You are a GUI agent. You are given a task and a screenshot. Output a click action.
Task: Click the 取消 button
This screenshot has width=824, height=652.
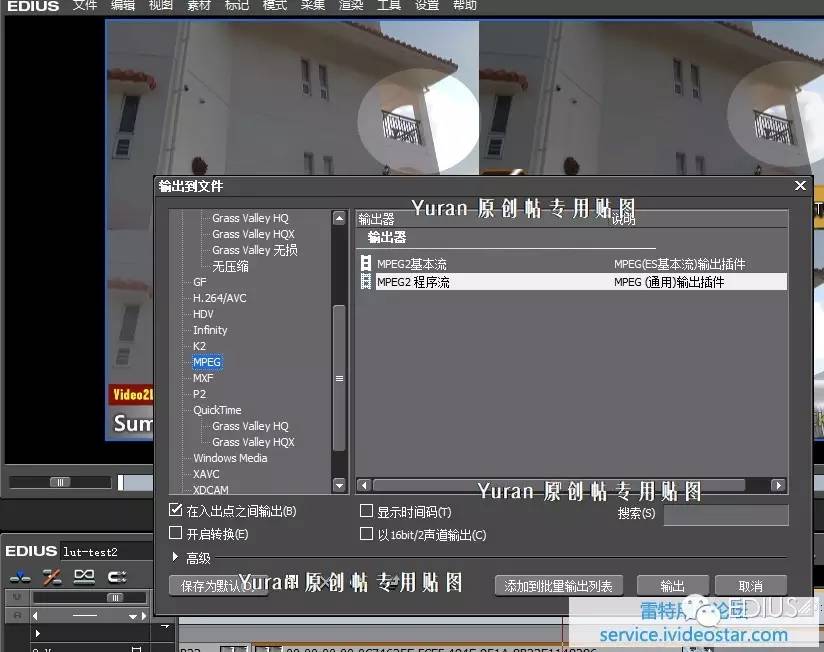[x=750, y=586]
